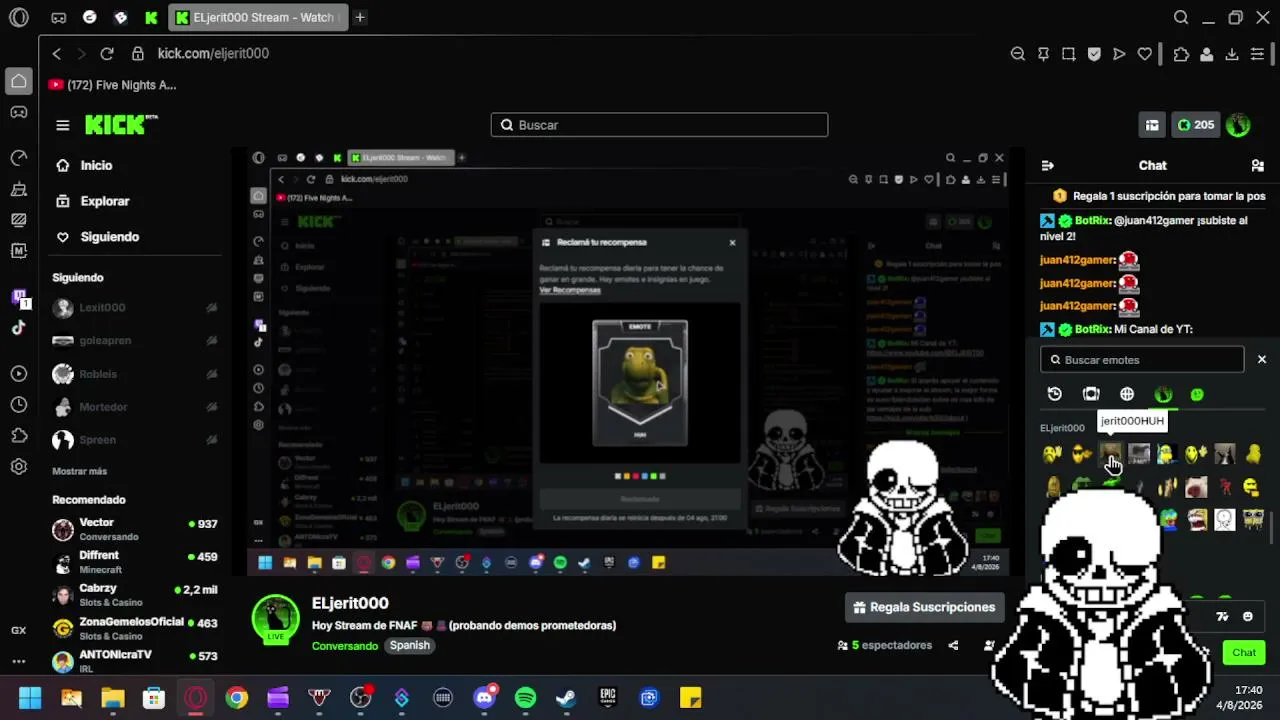The image size is (1280, 720).
Task: Open recommended channel Diffrent
Action: pyautogui.click(x=135, y=562)
